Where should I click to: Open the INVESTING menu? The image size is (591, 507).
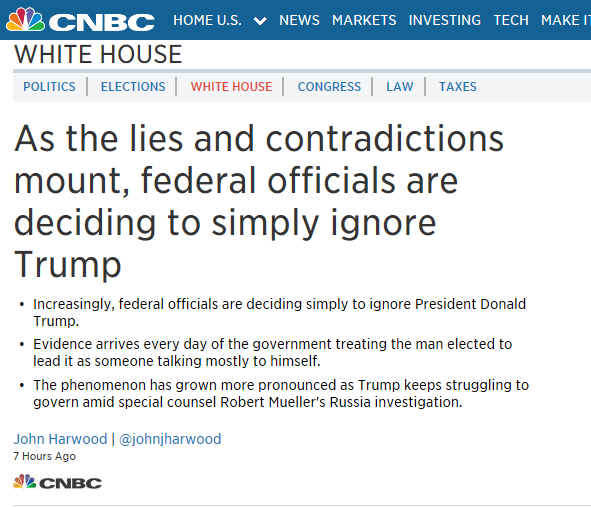coord(445,20)
